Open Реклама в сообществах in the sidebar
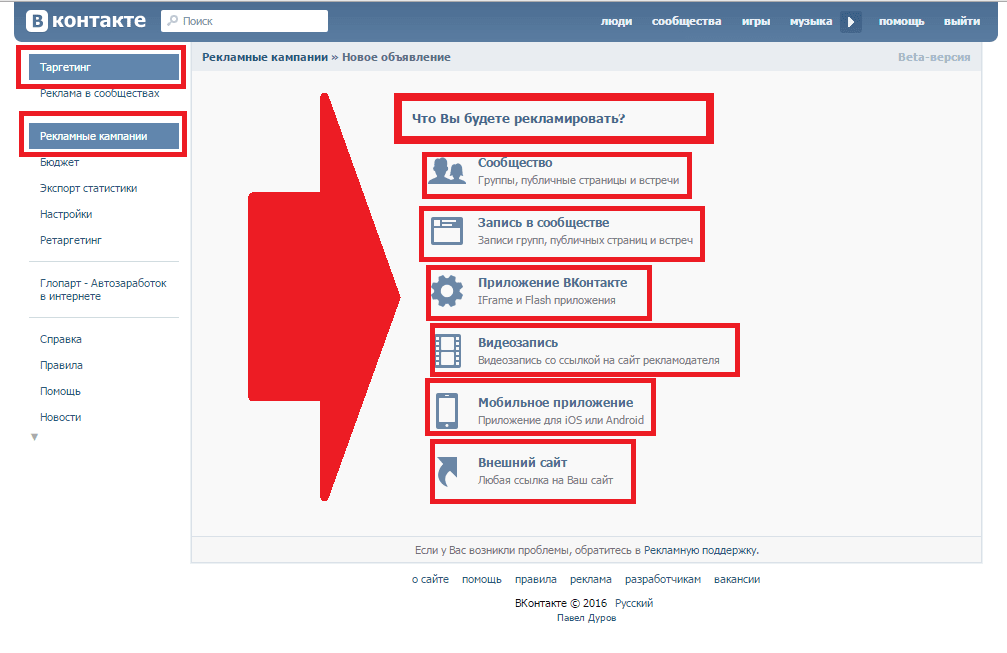1007x653 pixels. [100, 93]
